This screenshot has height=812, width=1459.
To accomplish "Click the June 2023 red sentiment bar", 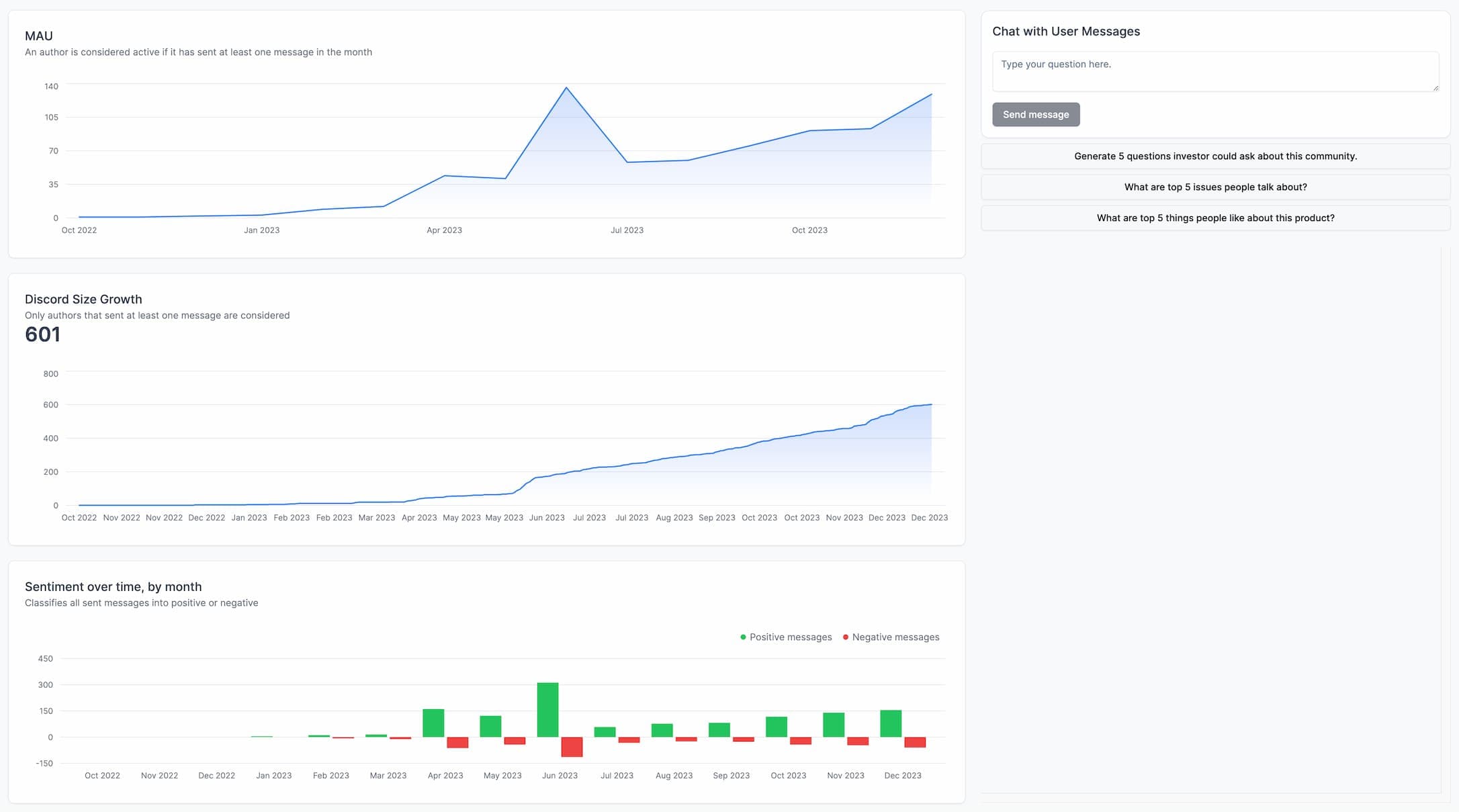I will tap(570, 747).
